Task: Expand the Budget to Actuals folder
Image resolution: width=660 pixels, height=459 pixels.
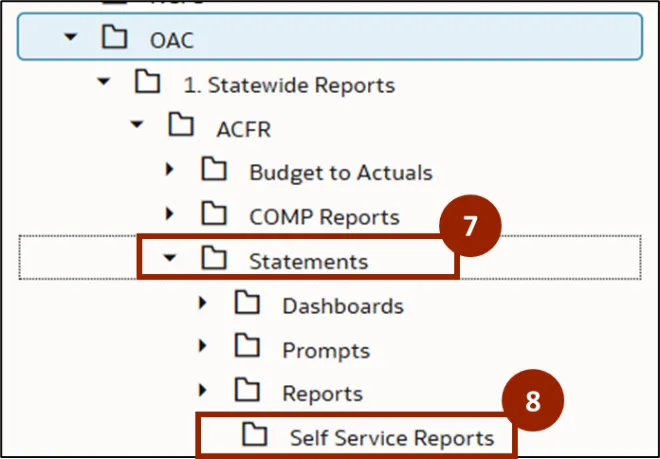Action: [170, 170]
